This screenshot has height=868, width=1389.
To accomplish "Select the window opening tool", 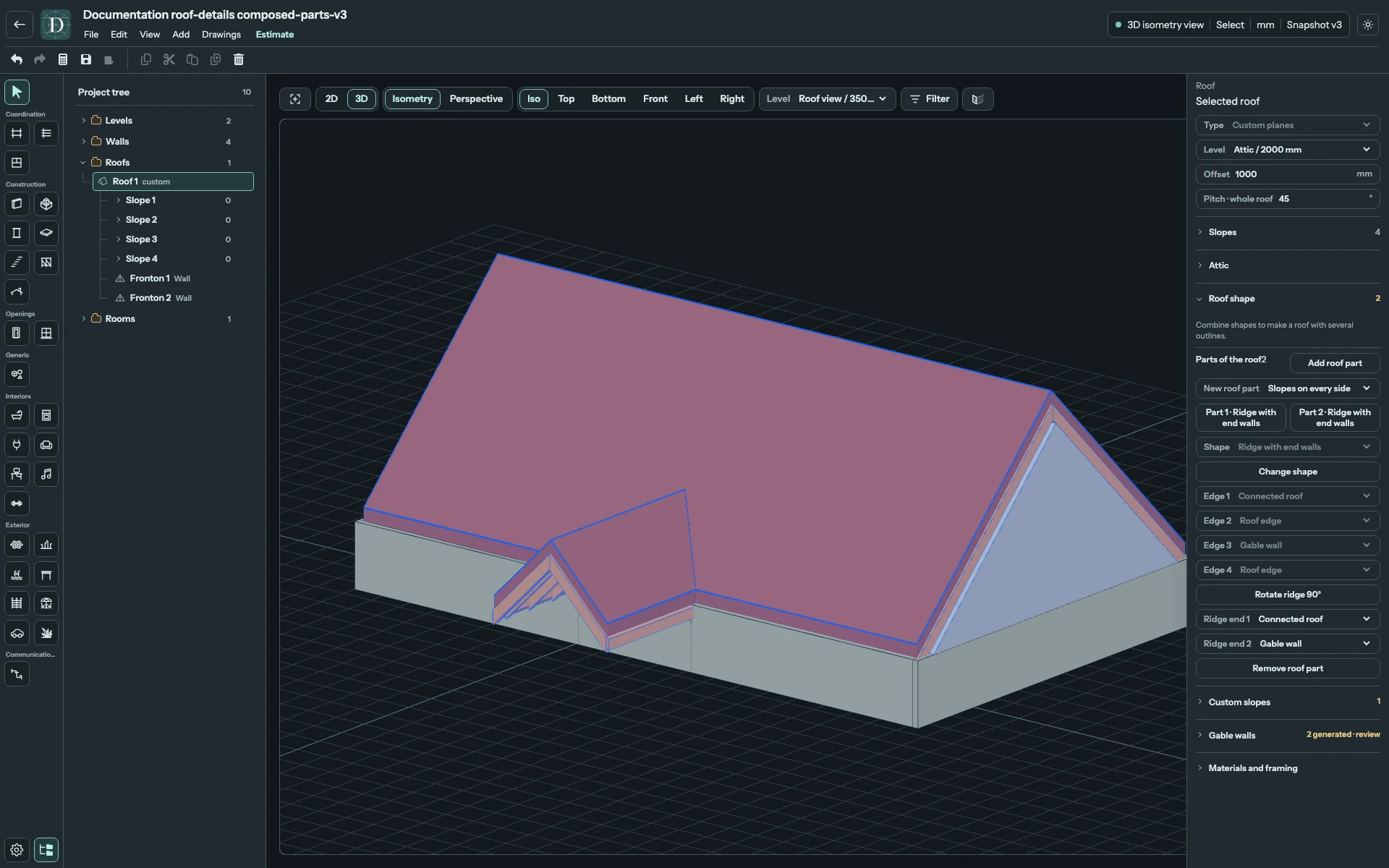I will click(46, 333).
